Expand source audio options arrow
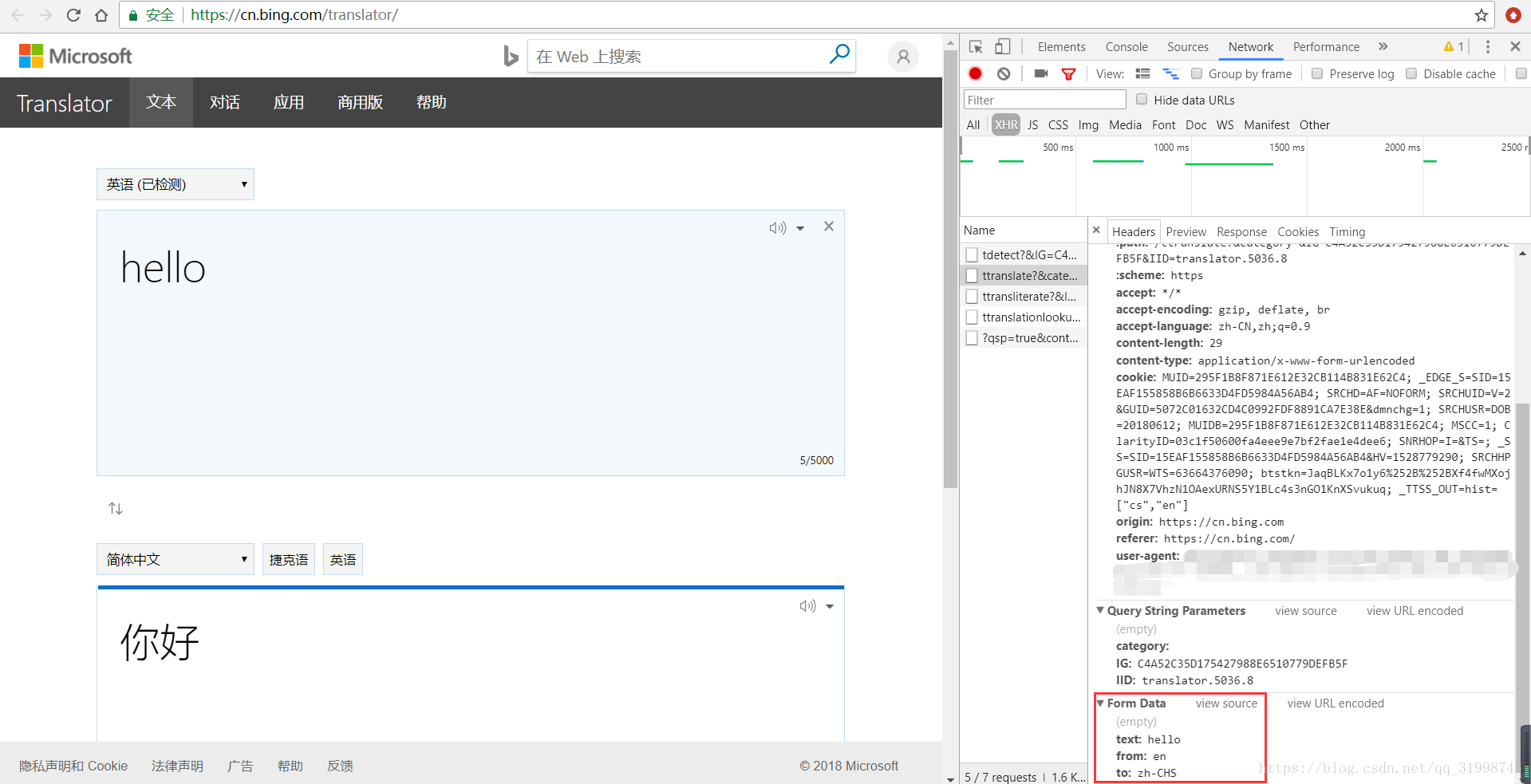Viewport: 1531px width, 784px height. pyautogui.click(x=800, y=229)
